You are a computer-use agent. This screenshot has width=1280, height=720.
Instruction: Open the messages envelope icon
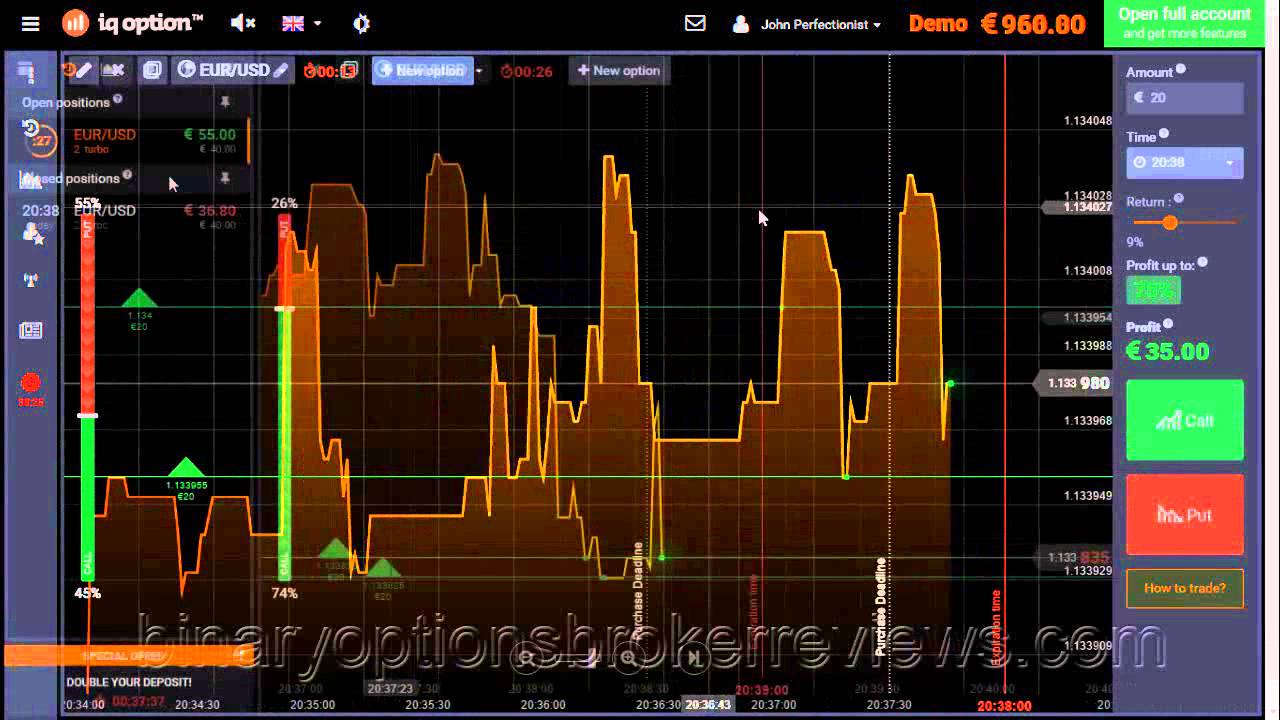(x=695, y=23)
